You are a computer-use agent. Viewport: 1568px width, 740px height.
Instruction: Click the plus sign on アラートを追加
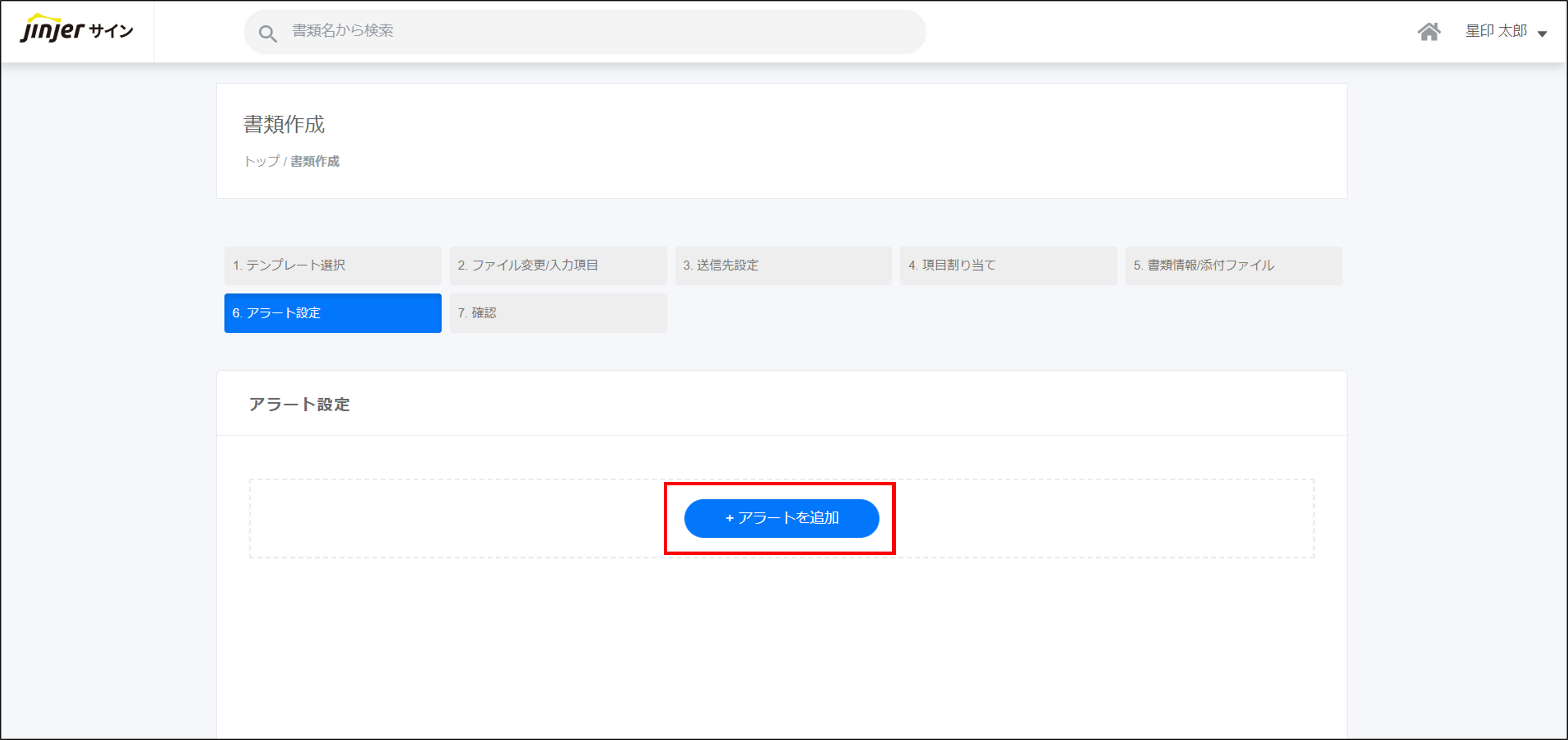[729, 518]
